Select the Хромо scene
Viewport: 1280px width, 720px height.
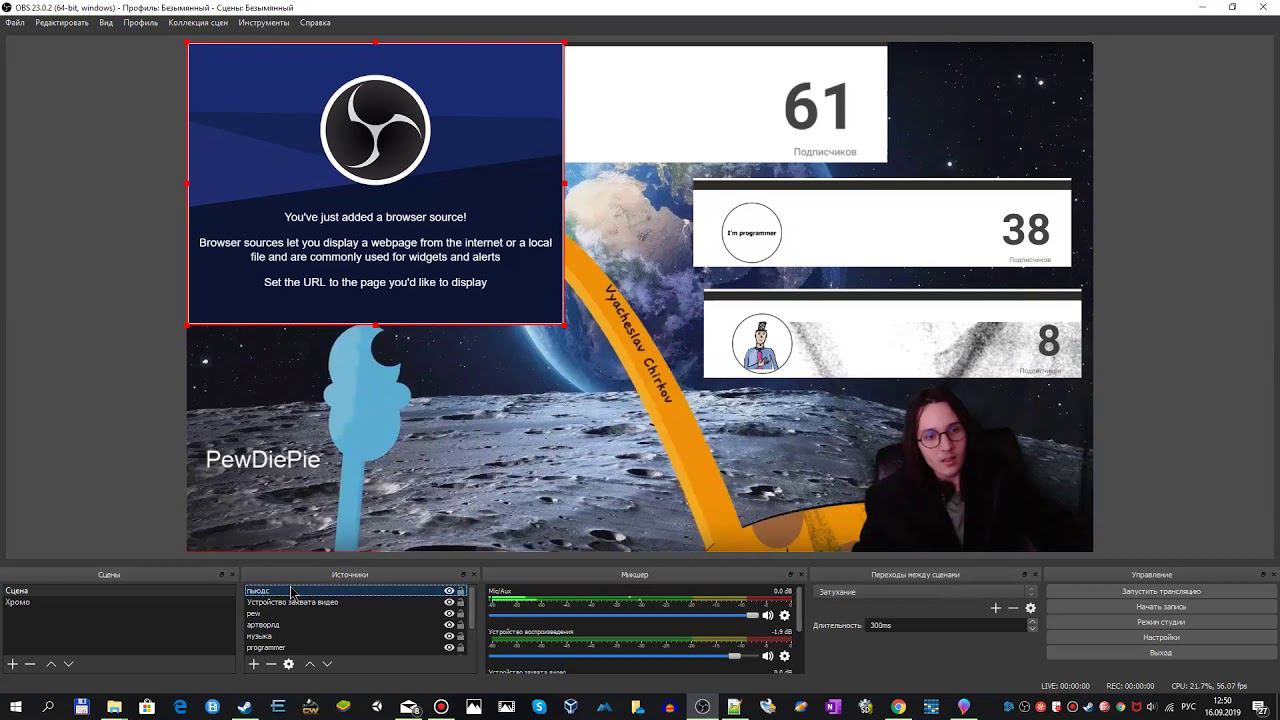point(118,602)
